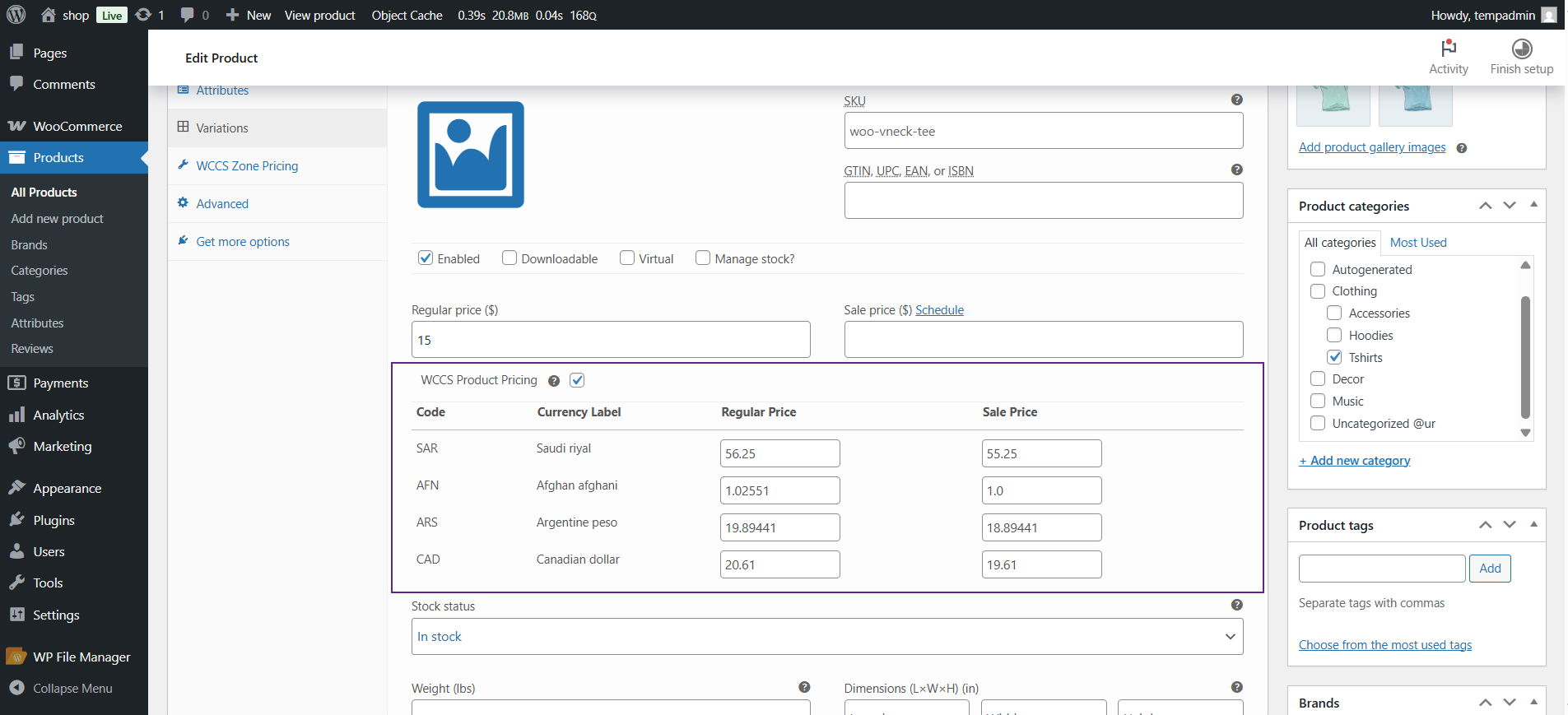Click the product image placeholder icon
The height and width of the screenshot is (715, 1568).
(x=470, y=155)
